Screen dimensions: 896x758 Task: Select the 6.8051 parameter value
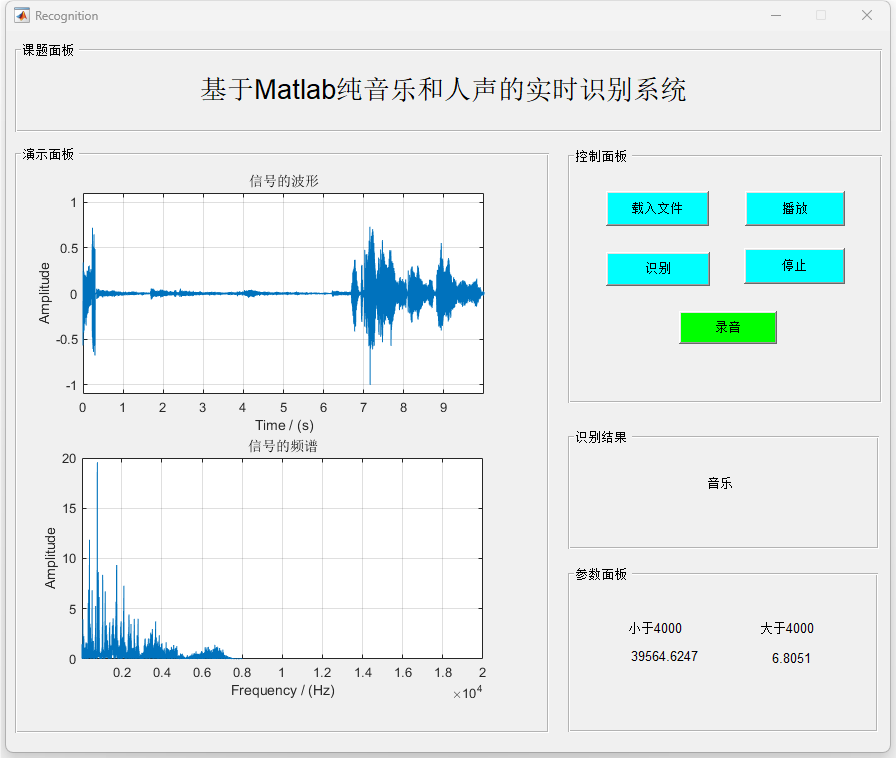point(791,658)
